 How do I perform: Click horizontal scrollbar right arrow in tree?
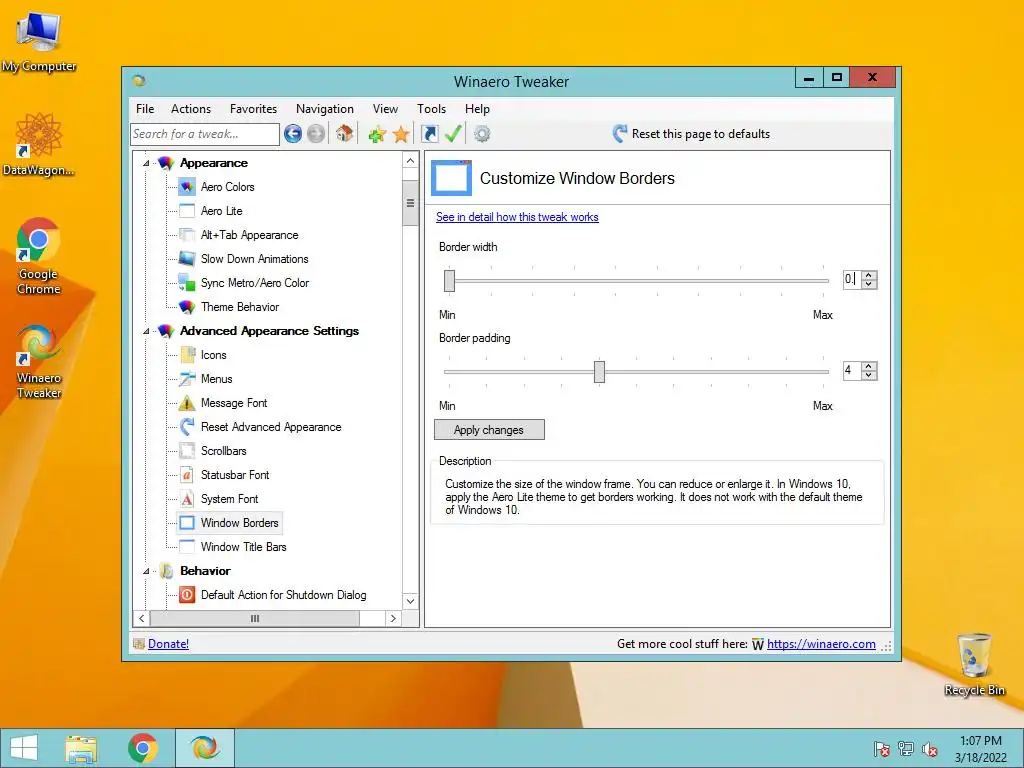(x=392, y=618)
